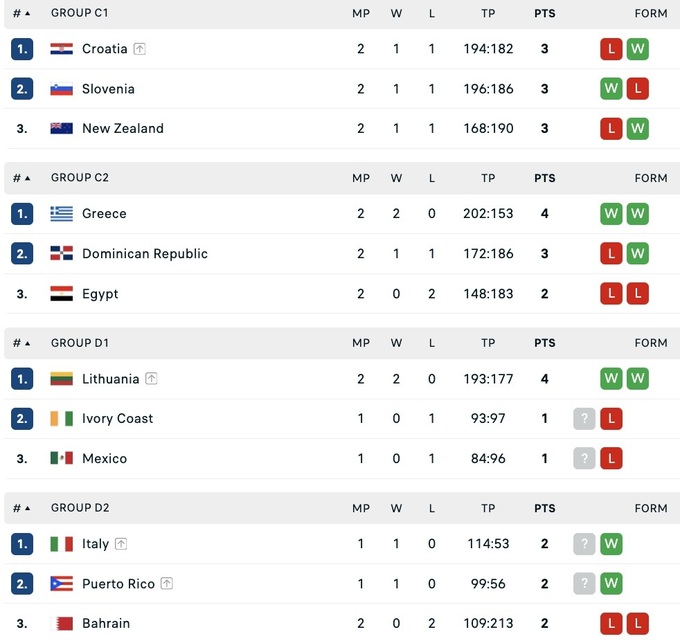Click the New Zealand flag icon

(62, 129)
